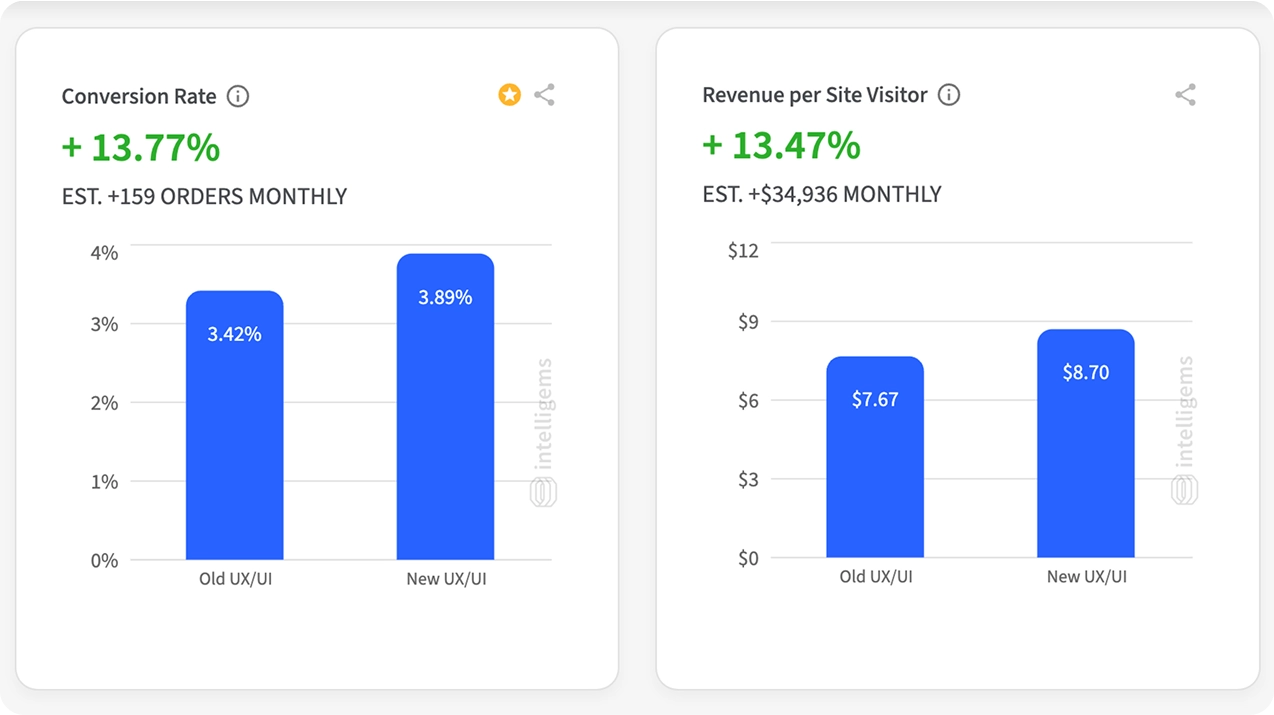The height and width of the screenshot is (715, 1274).
Task: Share the Revenue per Site Visitor card
Action: click(x=1185, y=95)
